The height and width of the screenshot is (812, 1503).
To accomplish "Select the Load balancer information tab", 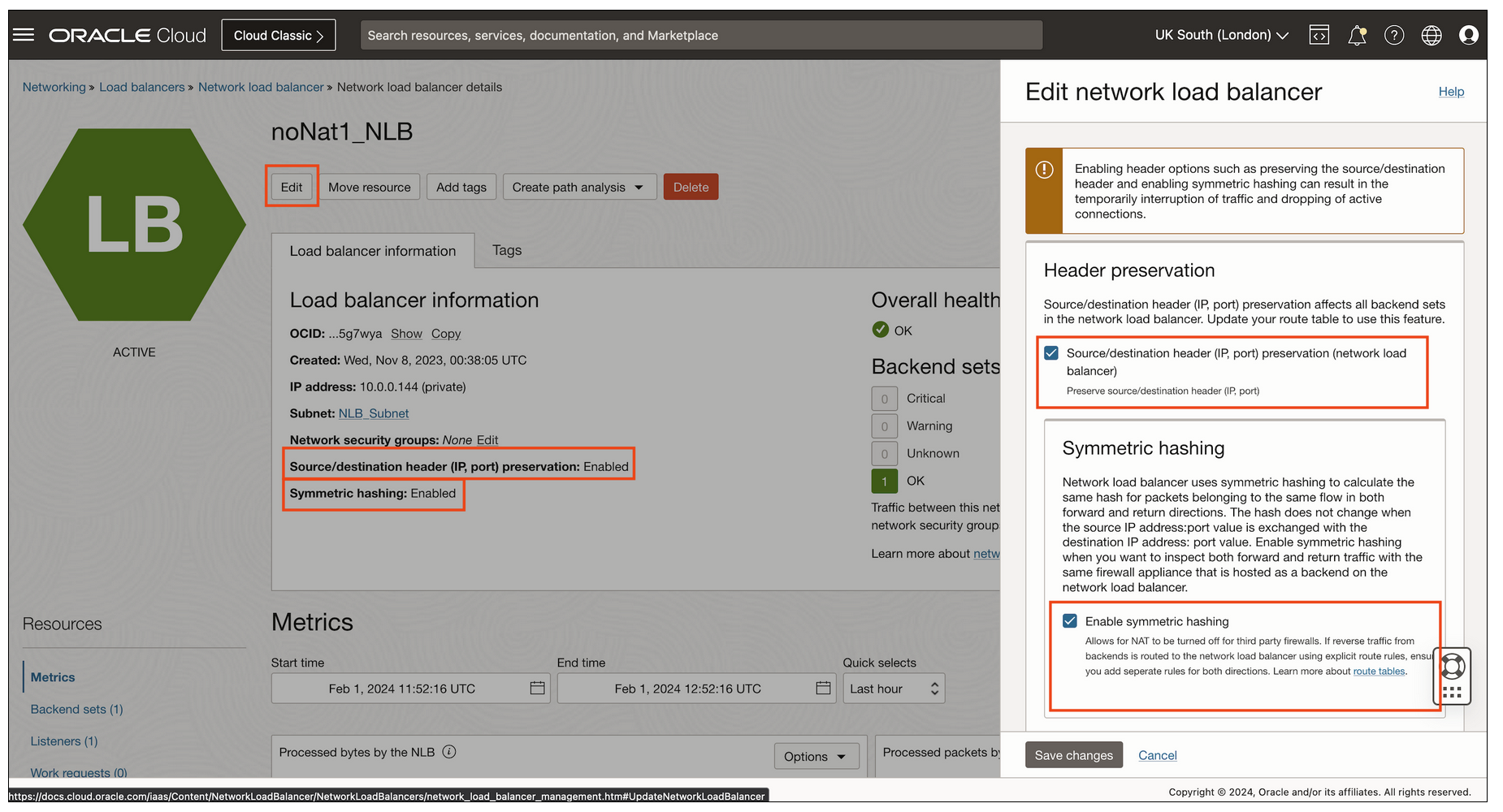I will pos(373,250).
